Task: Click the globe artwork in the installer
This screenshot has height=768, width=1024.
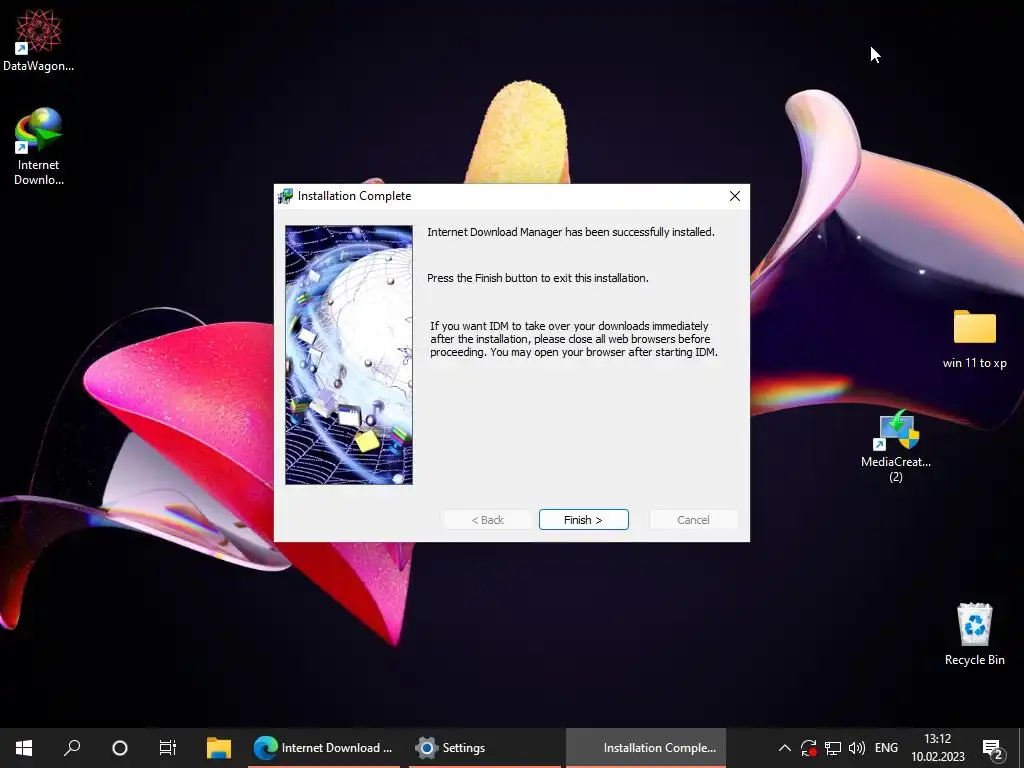Action: [349, 355]
